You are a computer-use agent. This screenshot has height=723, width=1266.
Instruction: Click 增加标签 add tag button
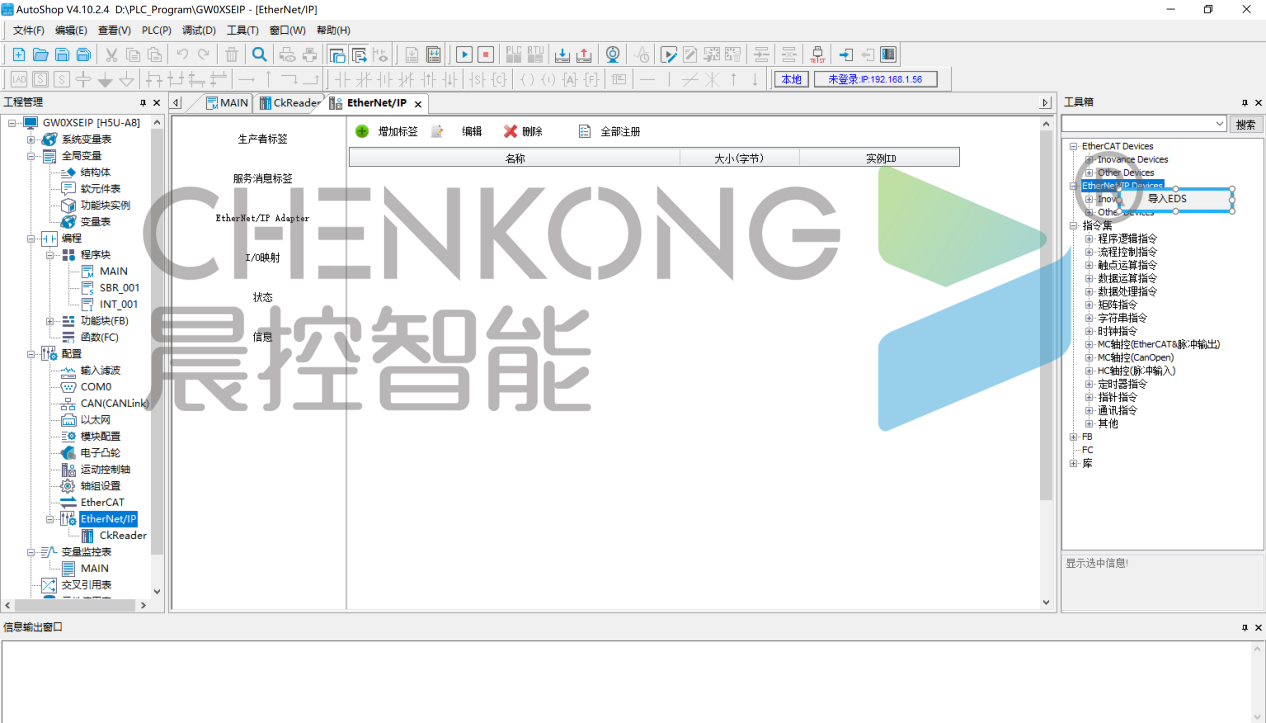tap(397, 131)
